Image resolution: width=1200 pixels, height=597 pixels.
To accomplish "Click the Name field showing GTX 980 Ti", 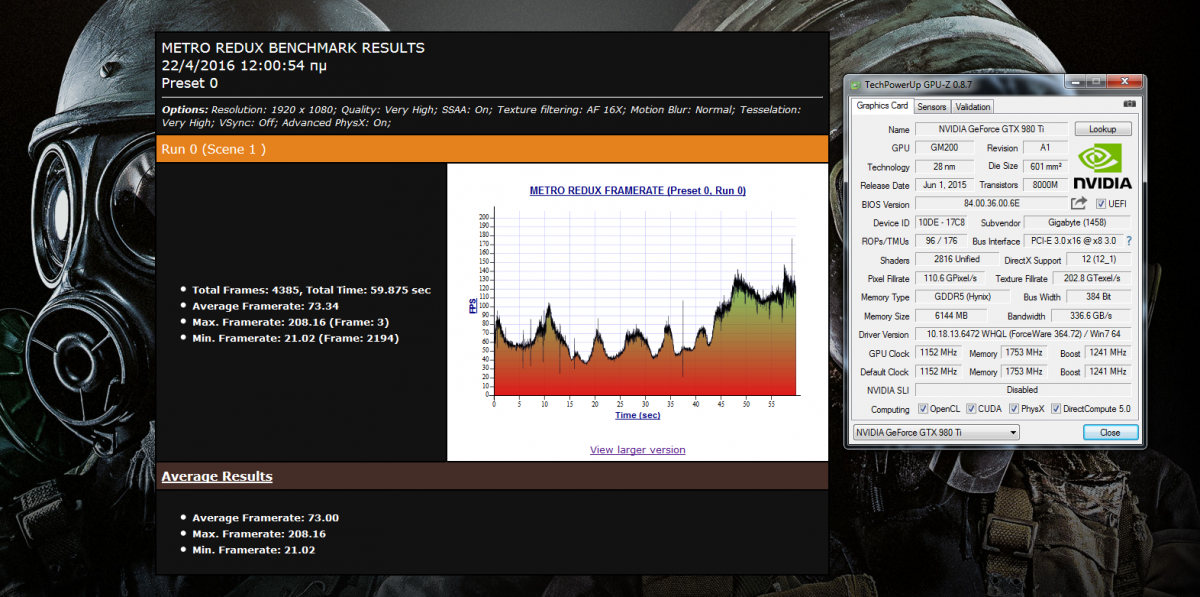I will click(990, 129).
